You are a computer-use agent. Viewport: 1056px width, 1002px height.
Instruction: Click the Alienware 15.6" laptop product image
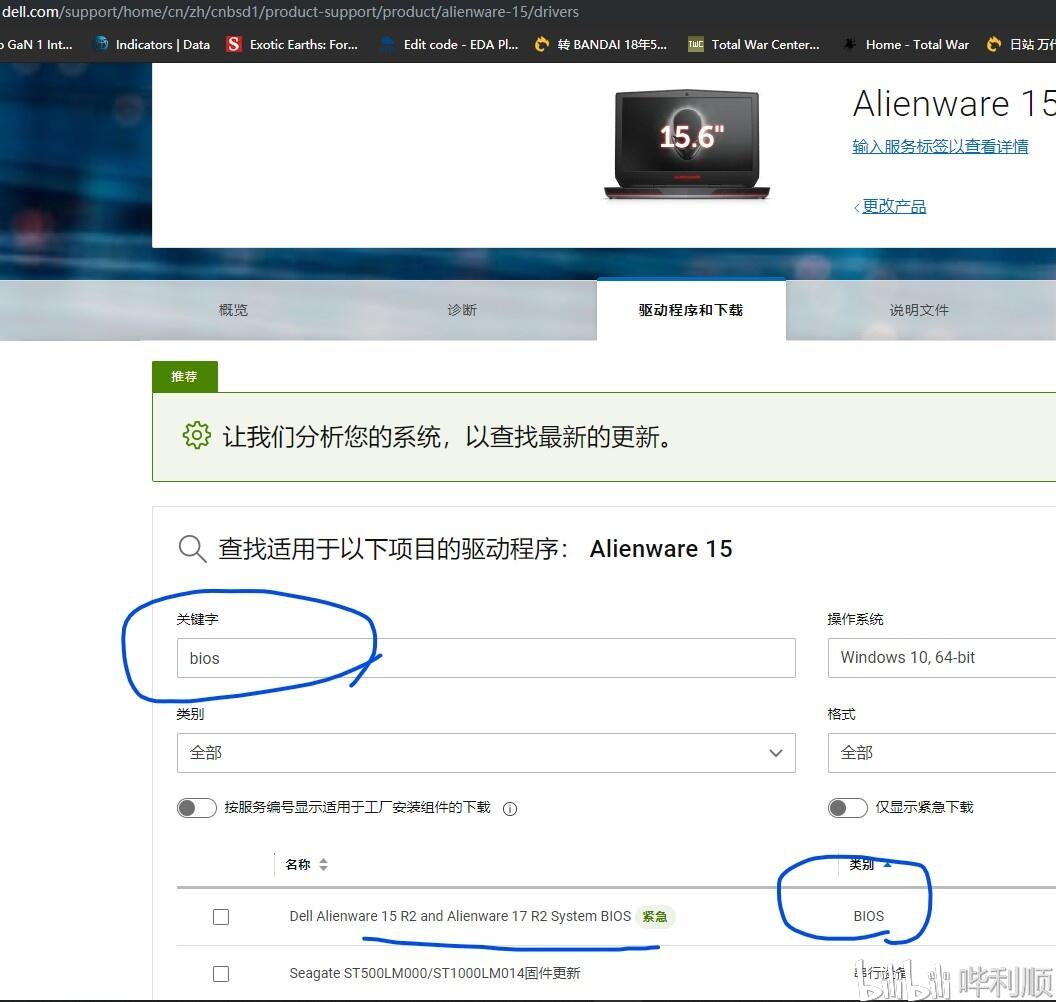[687, 145]
